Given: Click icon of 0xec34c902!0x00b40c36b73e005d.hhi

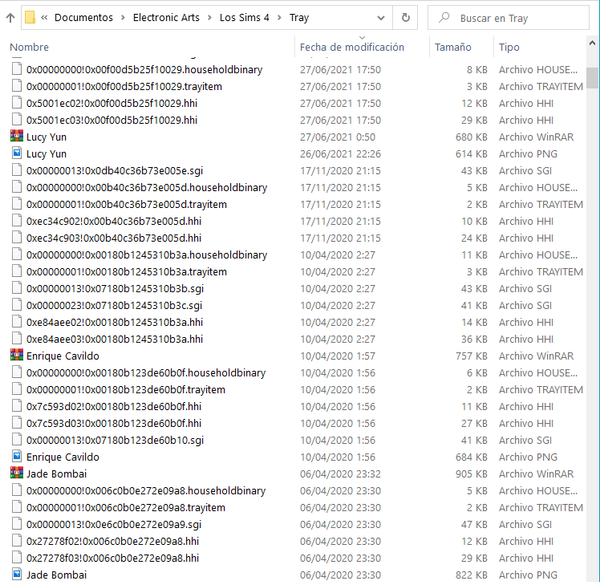Looking at the screenshot, I should 16,221.
